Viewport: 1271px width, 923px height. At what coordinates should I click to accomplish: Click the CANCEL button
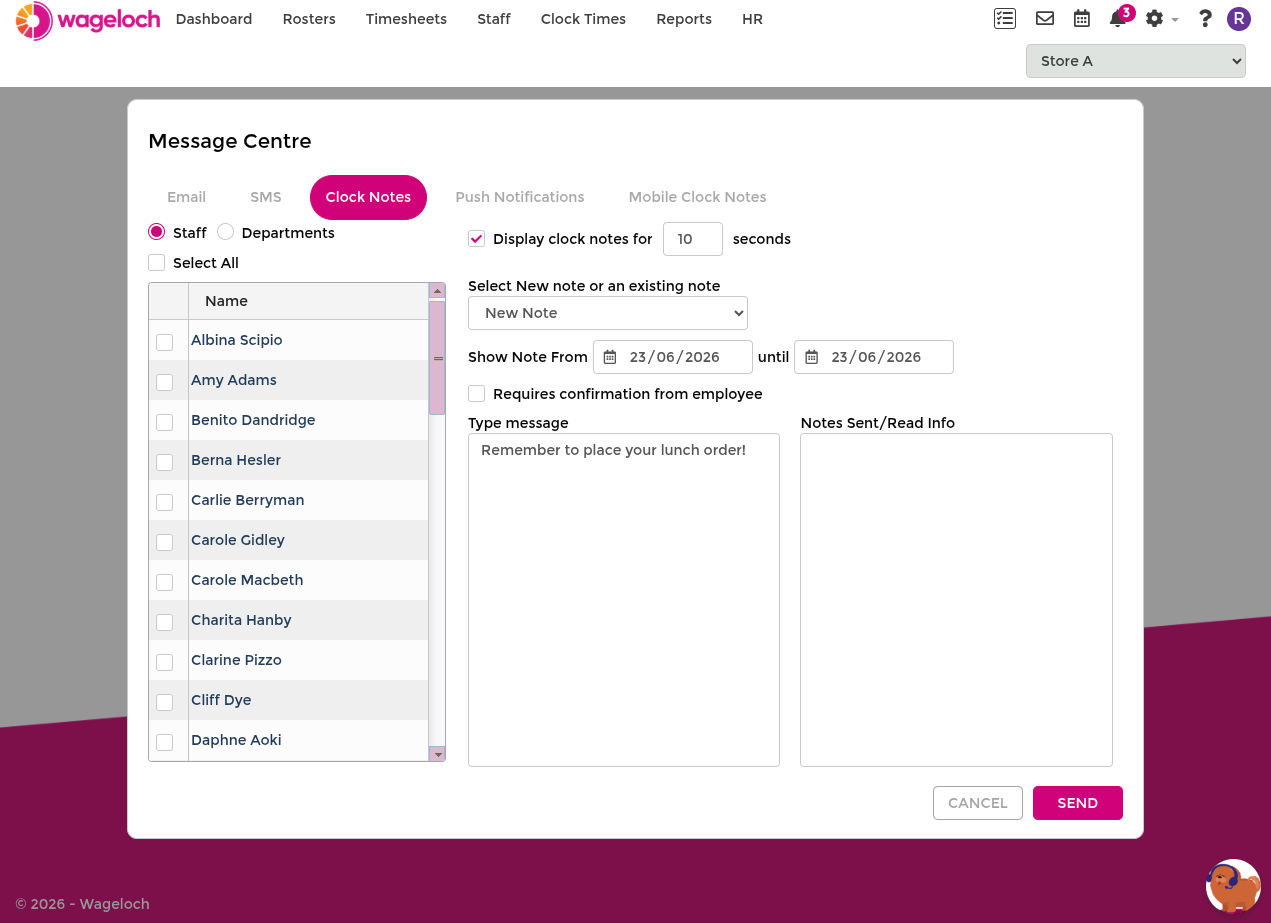(x=977, y=803)
